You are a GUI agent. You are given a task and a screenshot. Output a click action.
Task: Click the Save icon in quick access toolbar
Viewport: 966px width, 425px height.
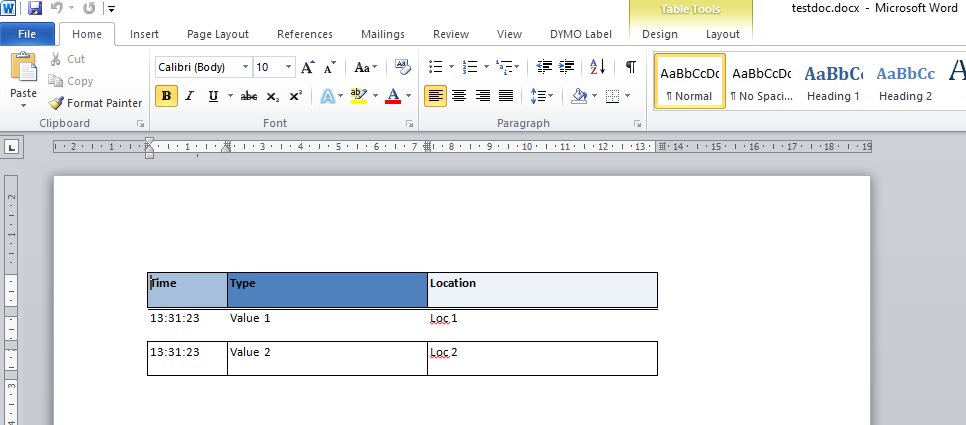(x=35, y=9)
